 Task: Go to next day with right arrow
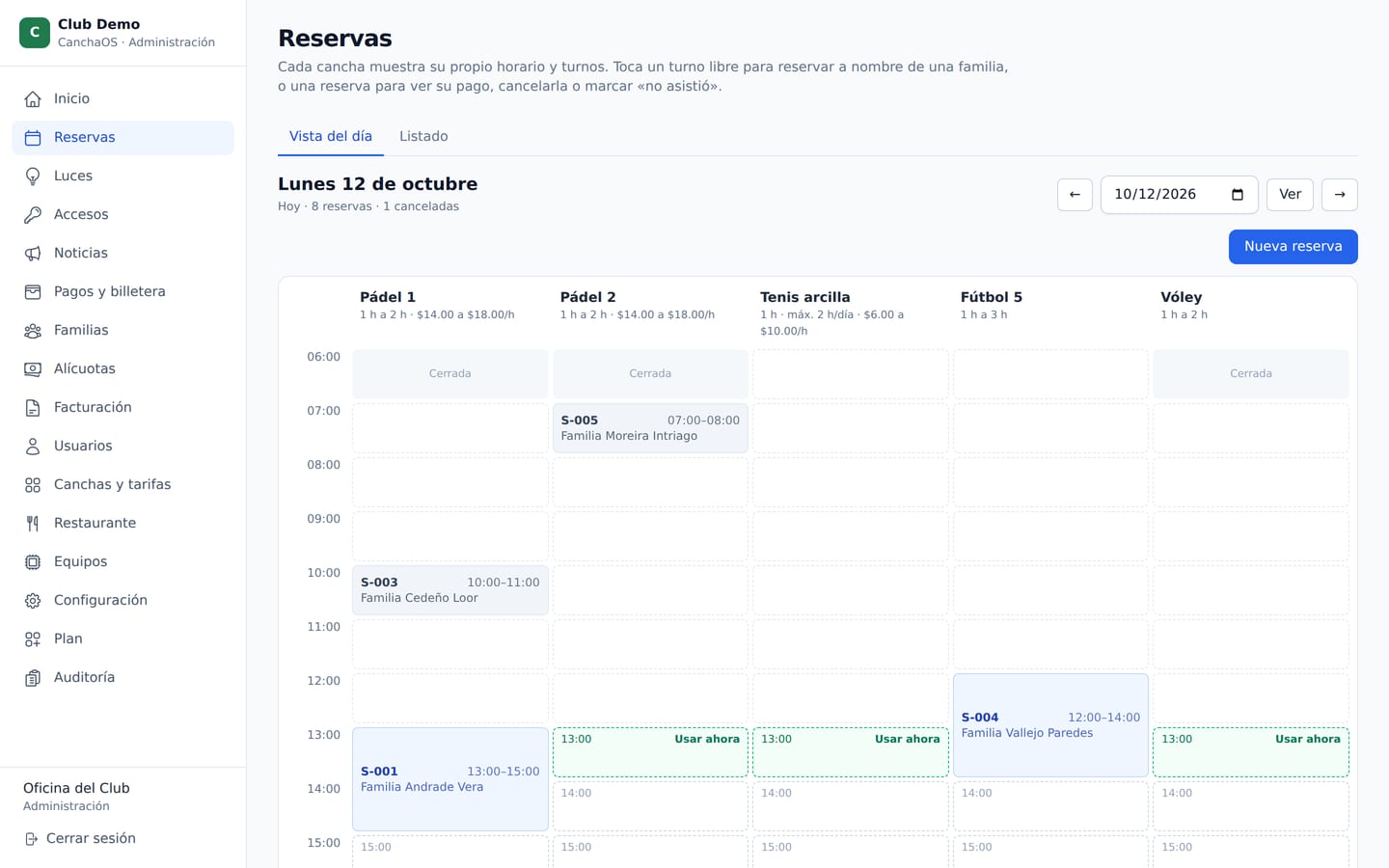click(1340, 195)
